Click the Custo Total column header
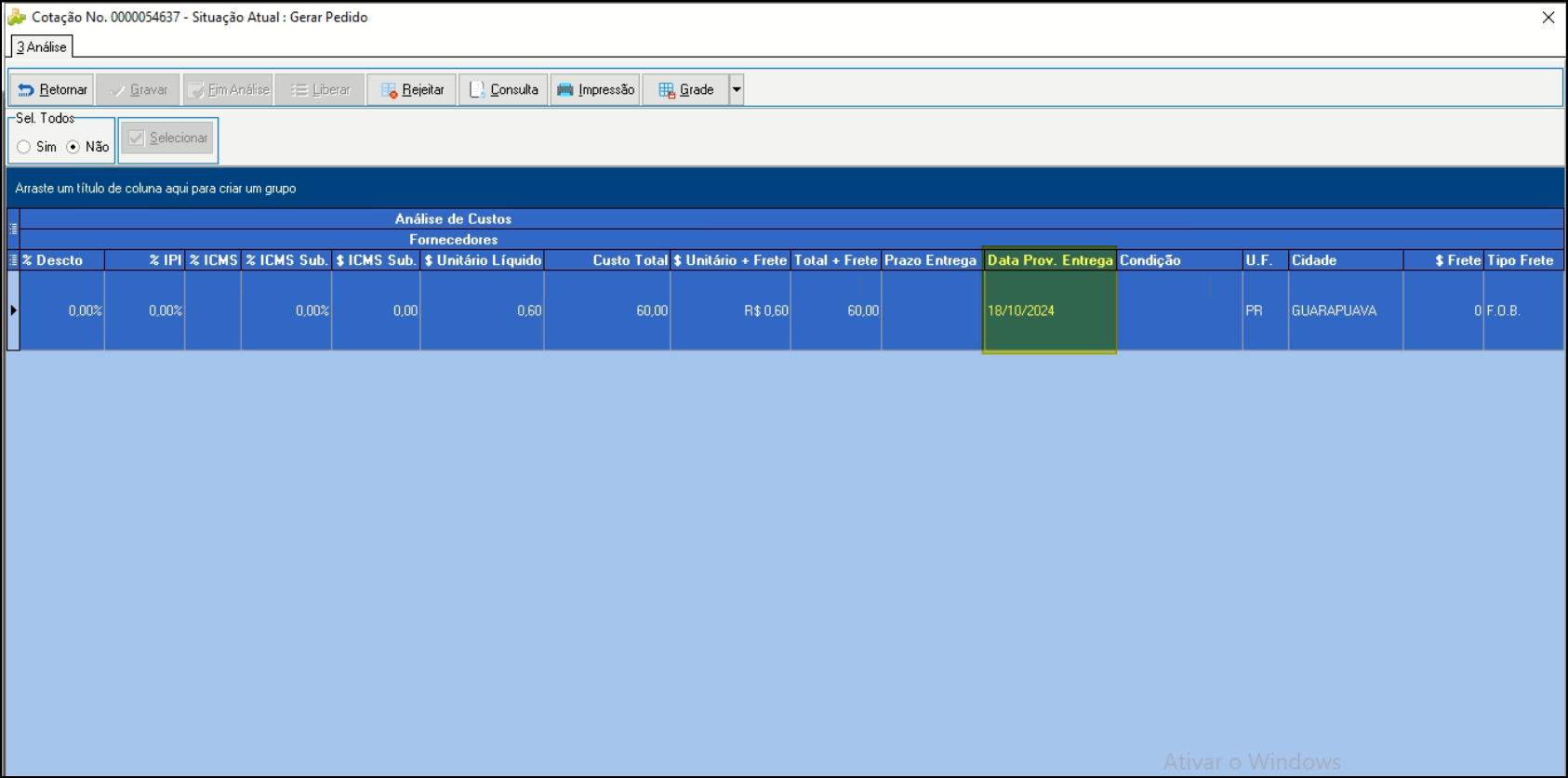Viewport: 1568px width, 778px height. (607, 260)
